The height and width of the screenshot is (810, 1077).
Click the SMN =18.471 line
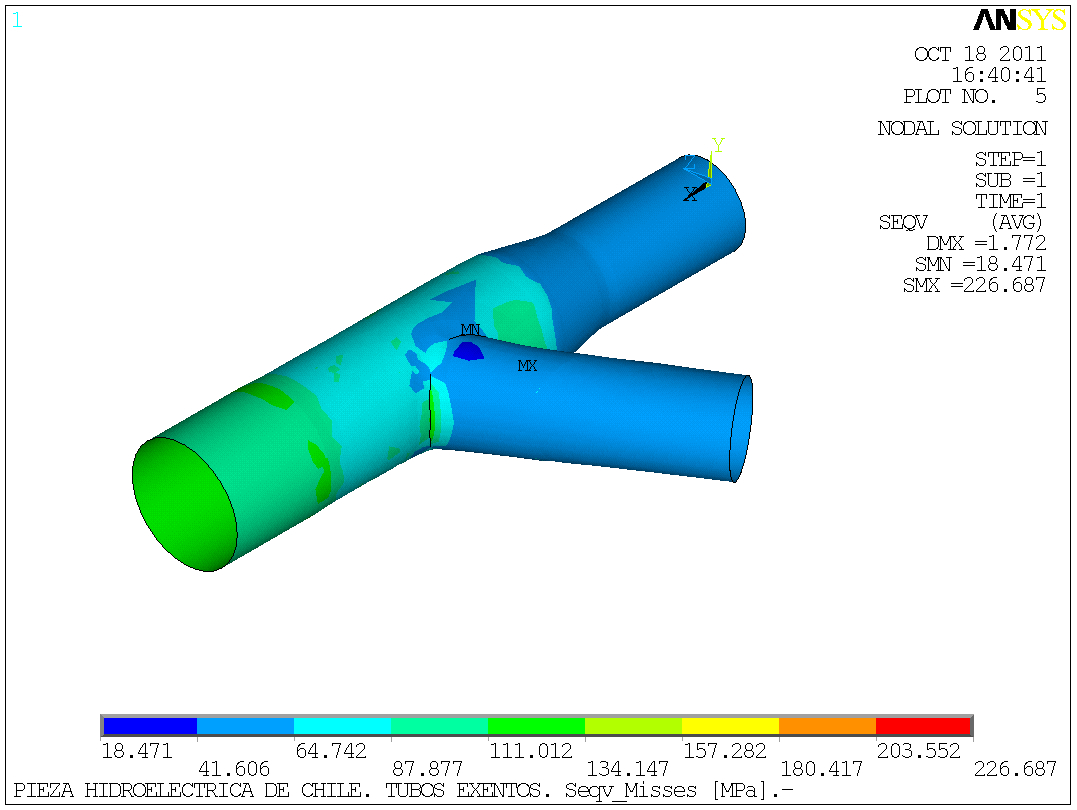coord(981,265)
